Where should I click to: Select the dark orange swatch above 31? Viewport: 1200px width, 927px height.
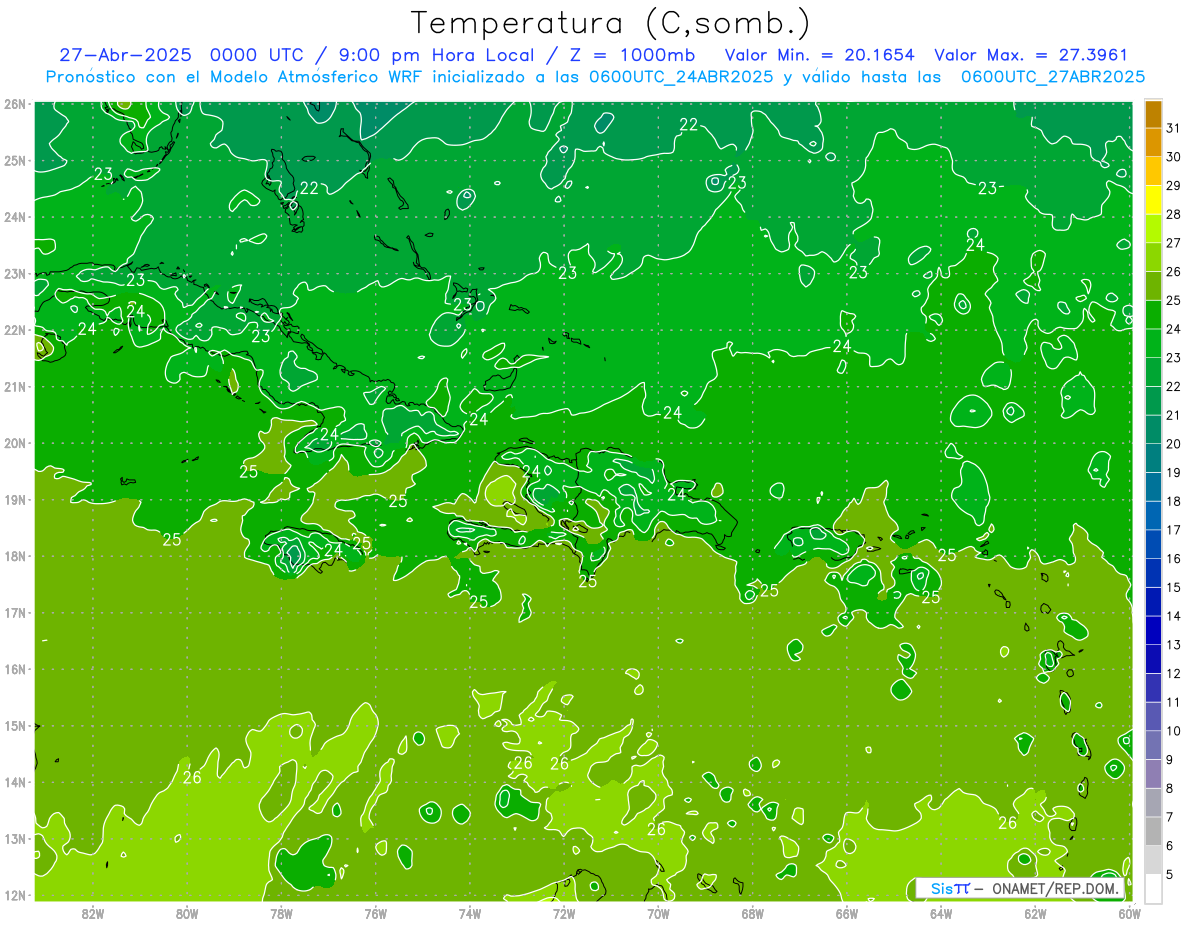pos(1153,115)
